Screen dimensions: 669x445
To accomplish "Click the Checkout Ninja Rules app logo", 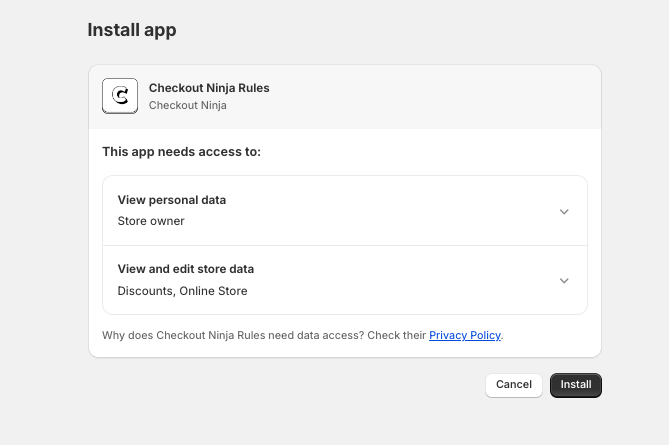I will [120, 96].
